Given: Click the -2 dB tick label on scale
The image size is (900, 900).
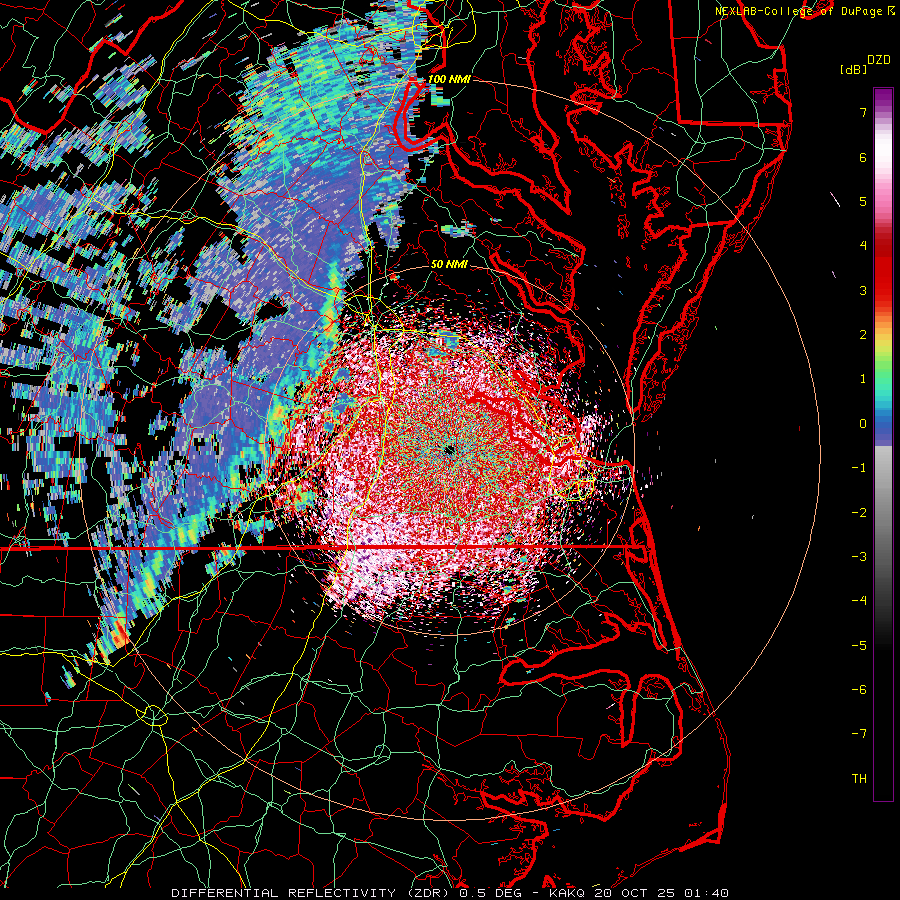Looking at the screenshot, I should coord(859,513).
